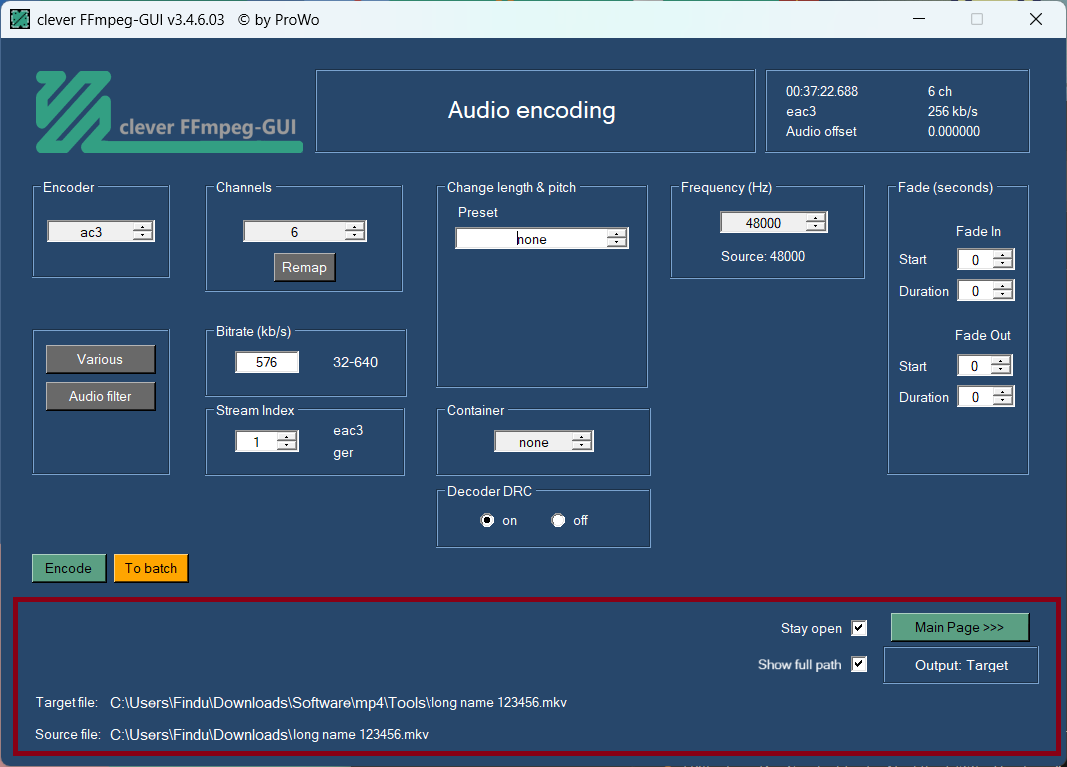The image size is (1067, 767).
Task: Click the 6 ch info text
Action: tap(940, 91)
